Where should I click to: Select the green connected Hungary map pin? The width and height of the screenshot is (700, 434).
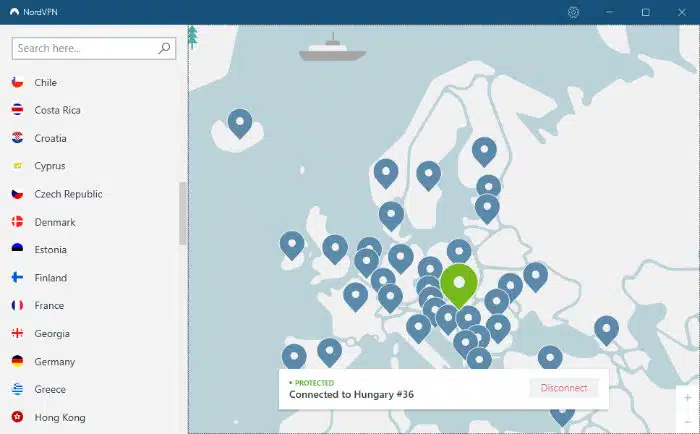(458, 285)
